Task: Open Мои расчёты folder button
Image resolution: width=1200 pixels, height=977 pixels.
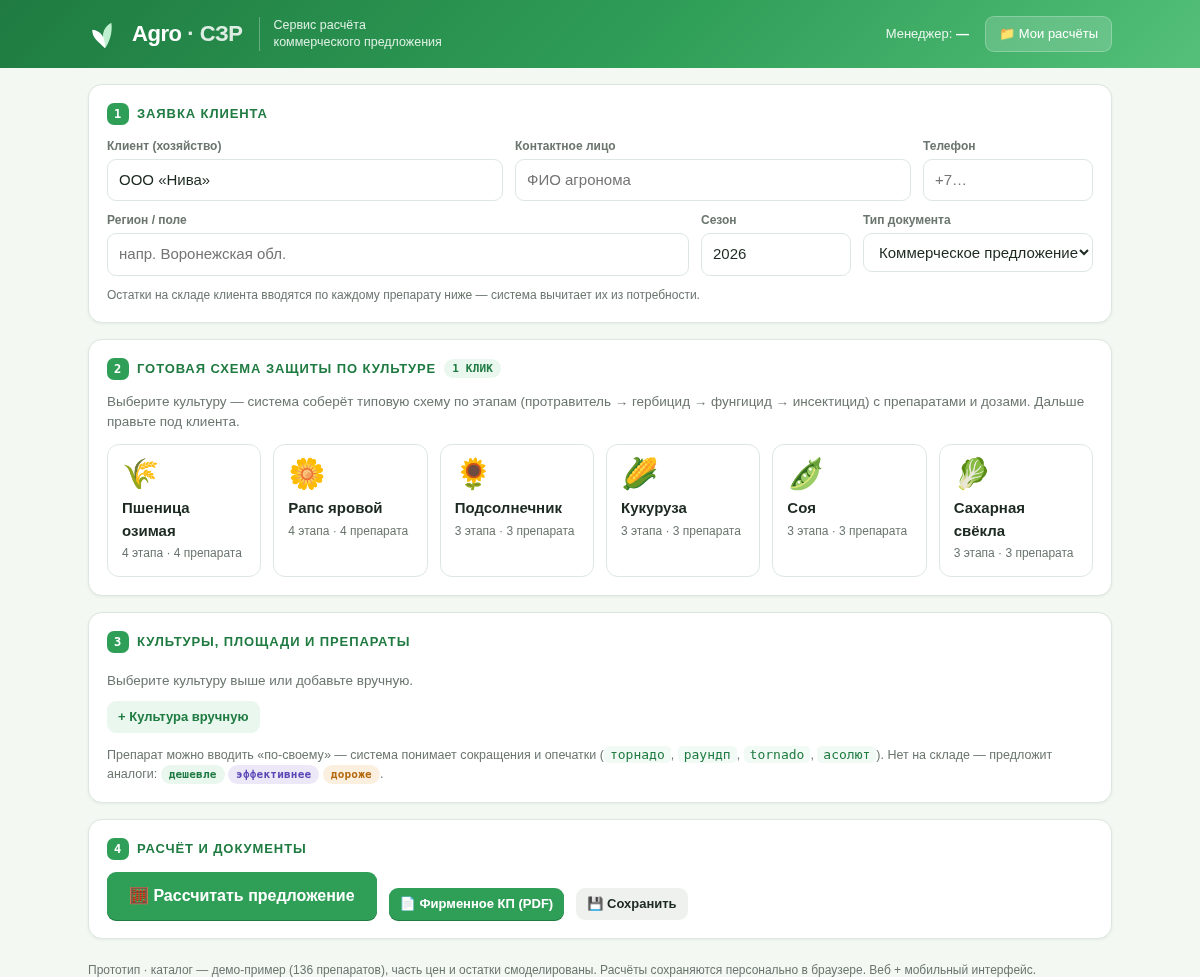Action: [1048, 34]
